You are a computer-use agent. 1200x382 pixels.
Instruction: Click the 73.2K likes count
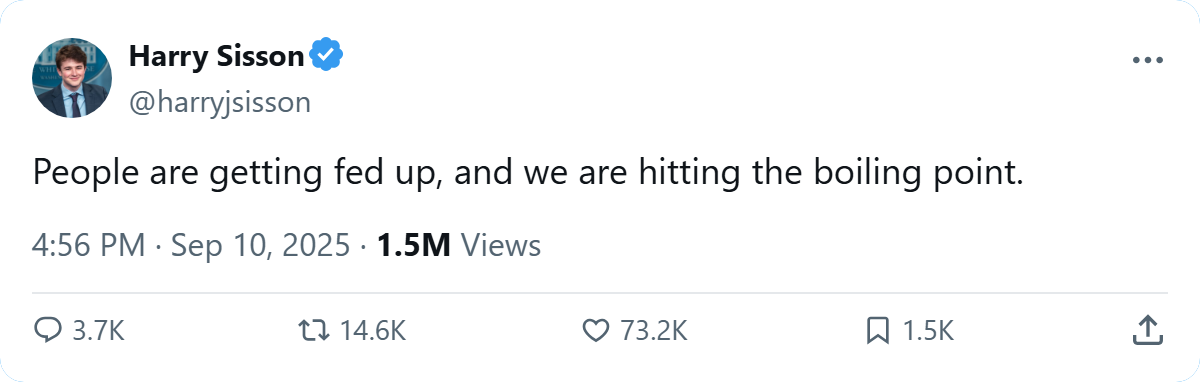point(654,331)
